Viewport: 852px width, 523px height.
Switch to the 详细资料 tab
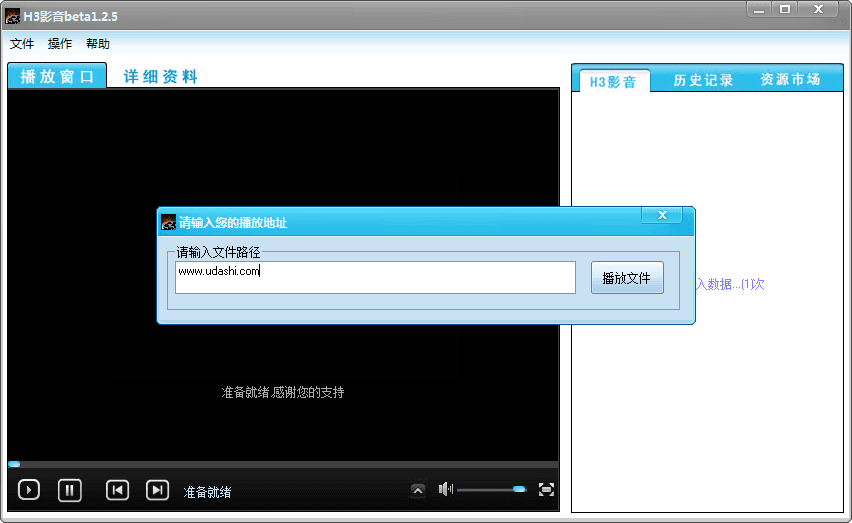(160, 77)
